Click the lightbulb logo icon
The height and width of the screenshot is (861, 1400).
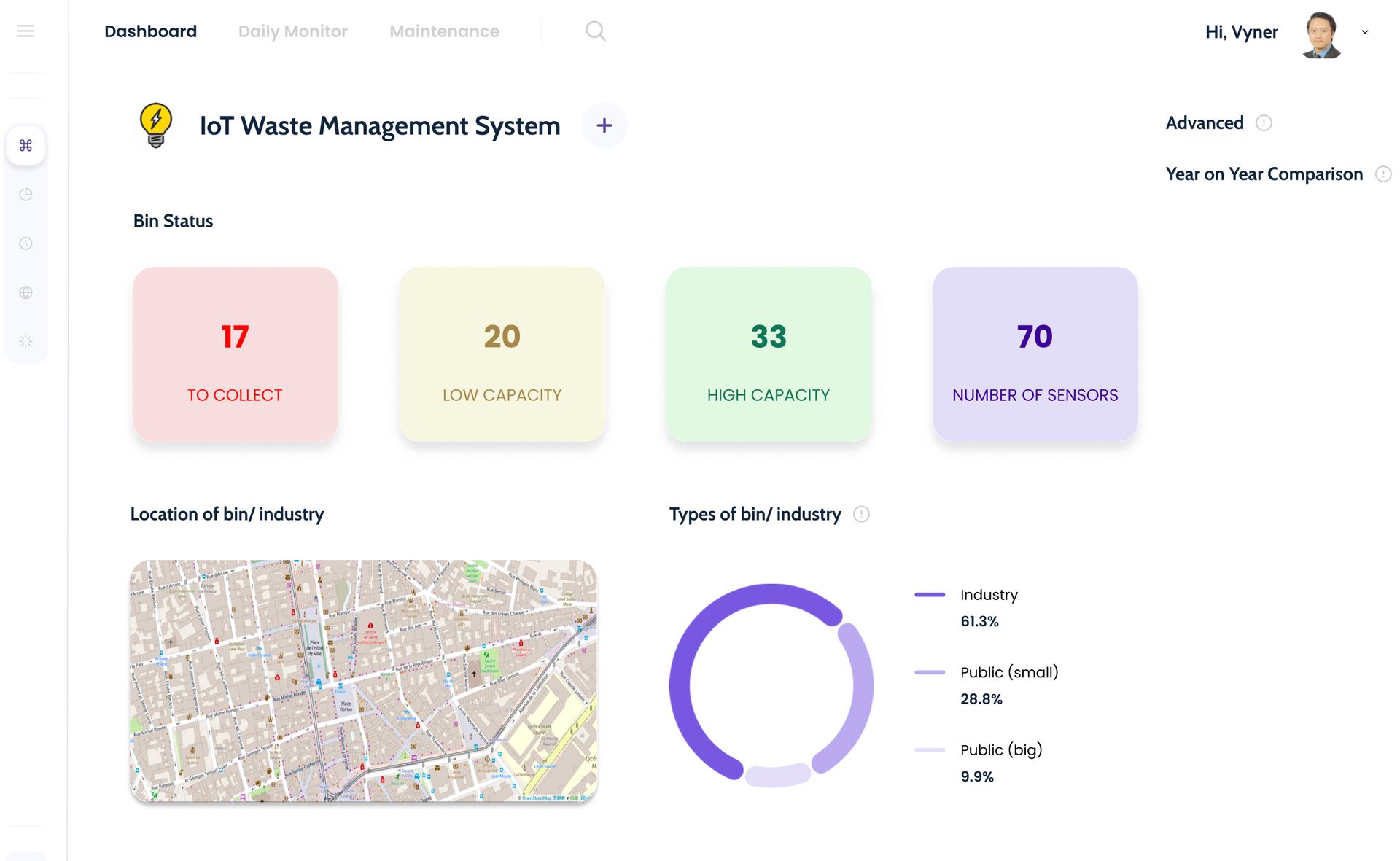pyautogui.click(x=155, y=125)
